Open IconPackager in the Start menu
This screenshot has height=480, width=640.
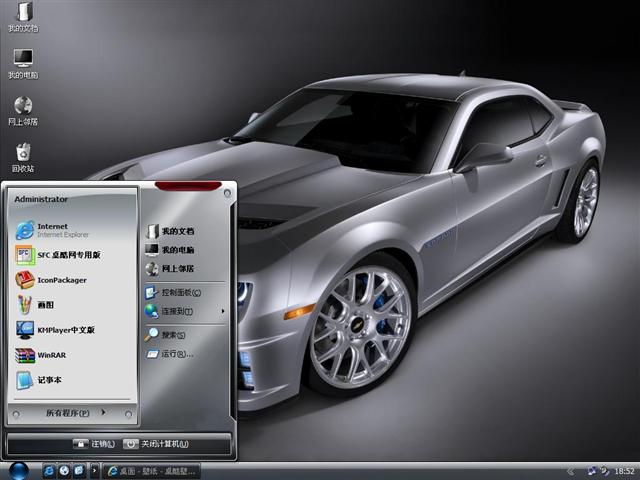pyautogui.click(x=60, y=280)
